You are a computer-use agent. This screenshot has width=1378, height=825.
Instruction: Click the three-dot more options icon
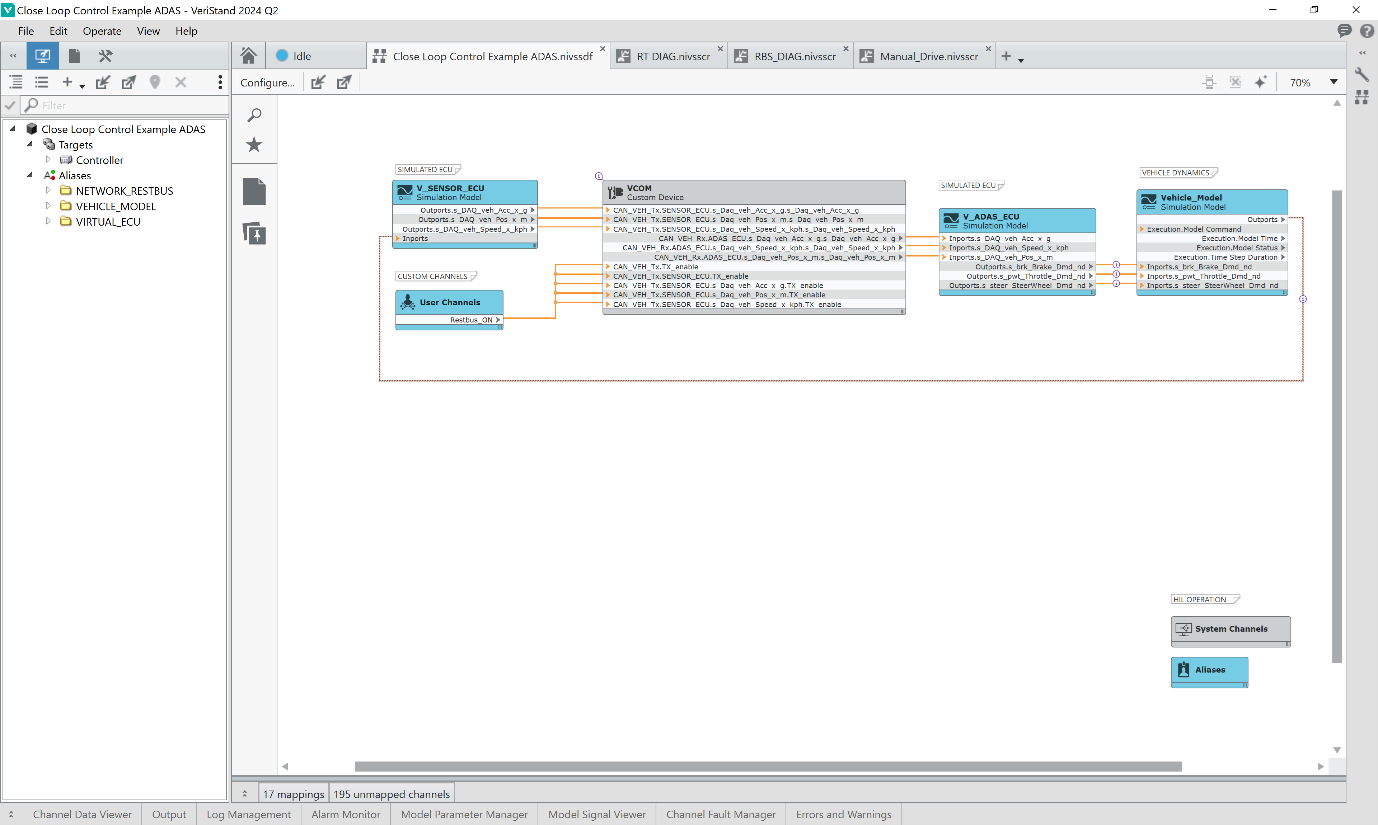[220, 82]
